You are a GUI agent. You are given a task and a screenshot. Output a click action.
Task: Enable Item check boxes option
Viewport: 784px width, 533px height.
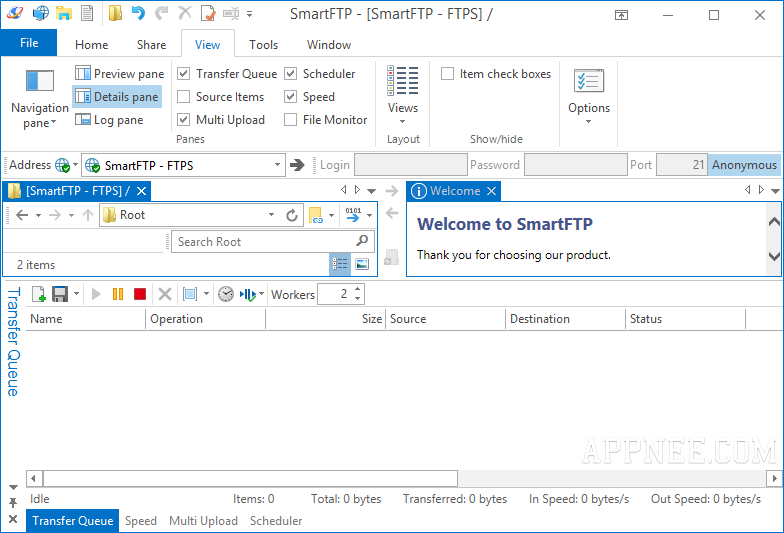[448, 74]
